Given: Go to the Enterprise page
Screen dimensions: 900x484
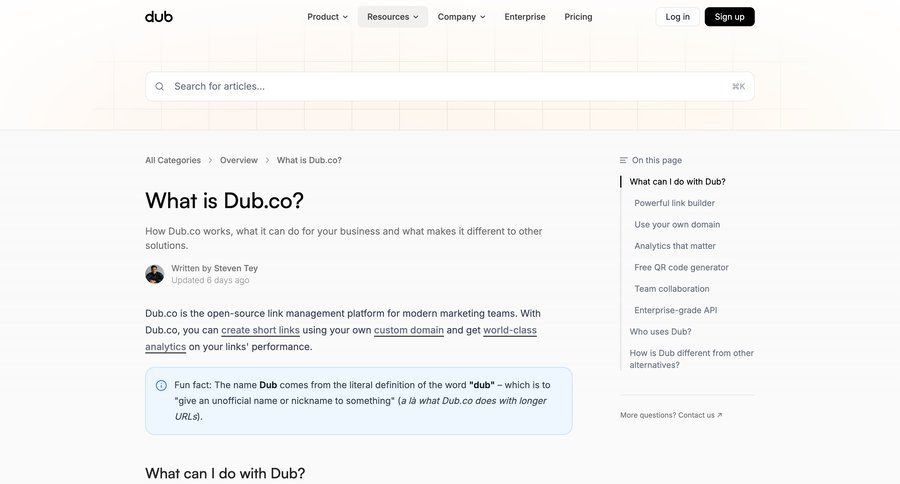Looking at the screenshot, I should 525,17.
